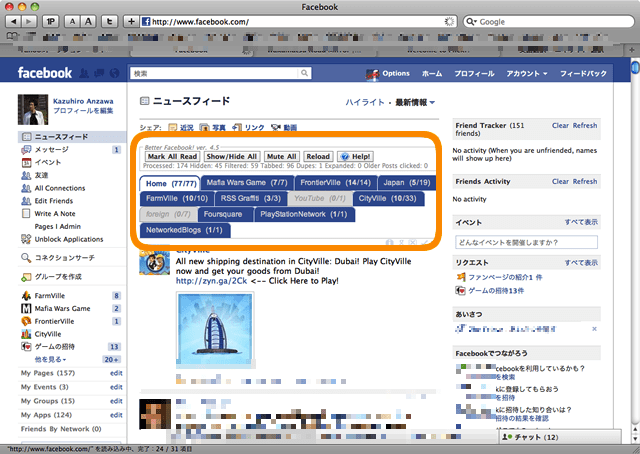Image resolution: width=640 pixels, height=454 pixels.
Task: Click the search magnifier in Facebook search box
Action: coord(304,73)
